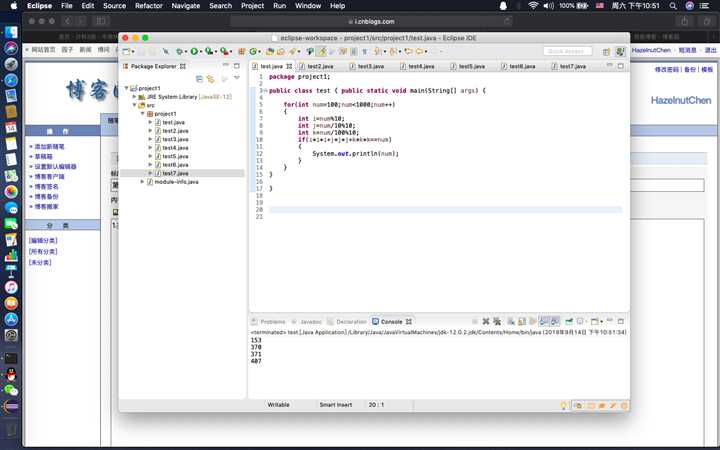Image resolution: width=720 pixels, height=450 pixels.
Task: Click the New Java Class icon
Action: pos(253,51)
